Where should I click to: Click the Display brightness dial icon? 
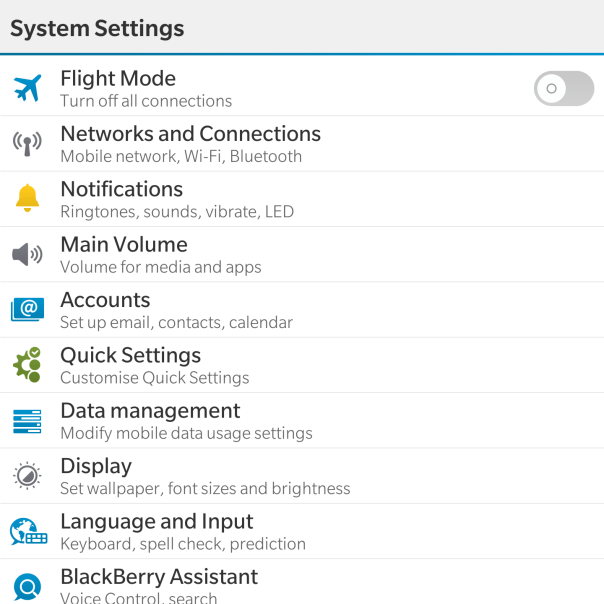point(27,476)
